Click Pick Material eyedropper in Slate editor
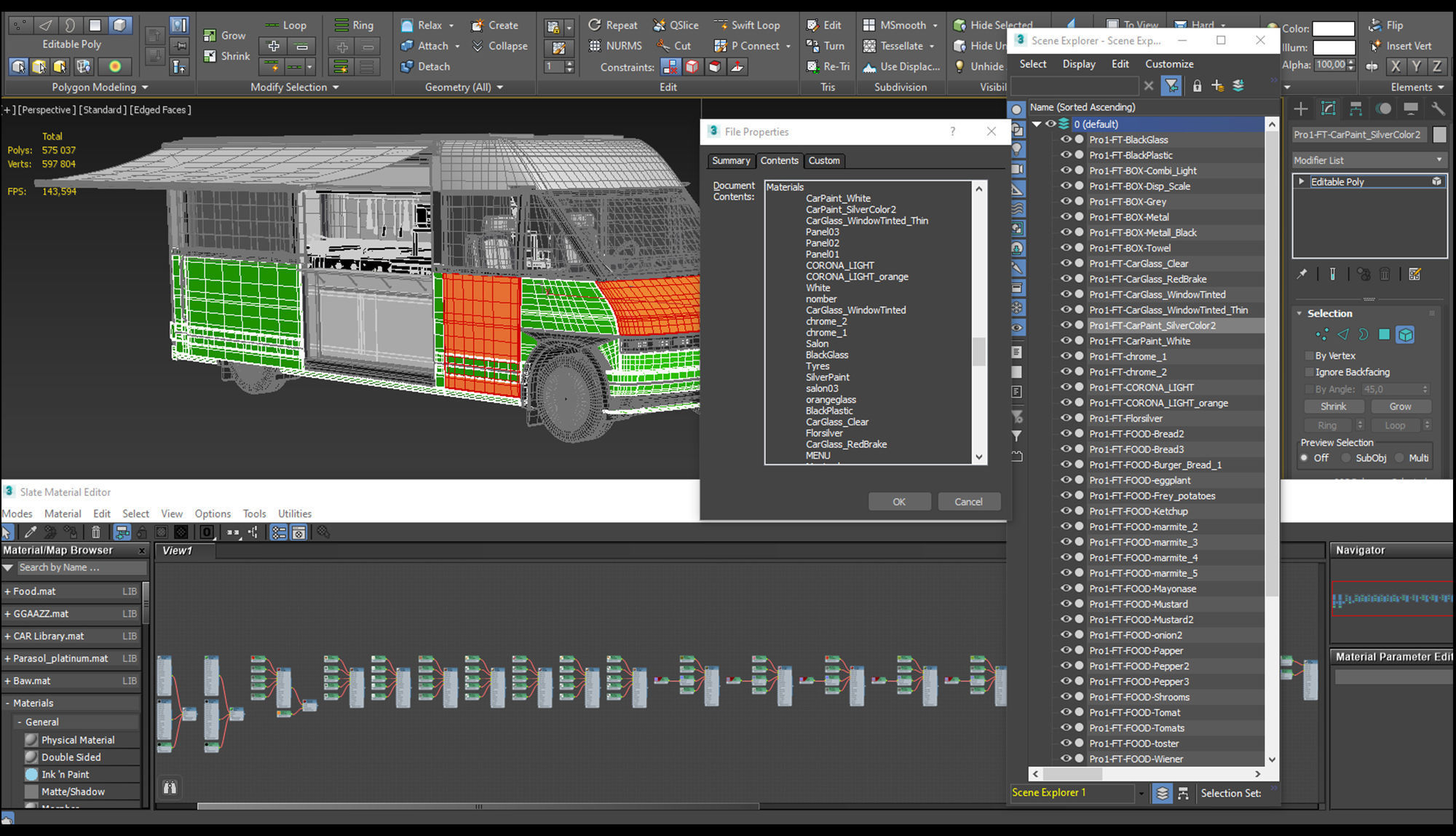The width and height of the screenshot is (1456, 836). pyautogui.click(x=31, y=532)
